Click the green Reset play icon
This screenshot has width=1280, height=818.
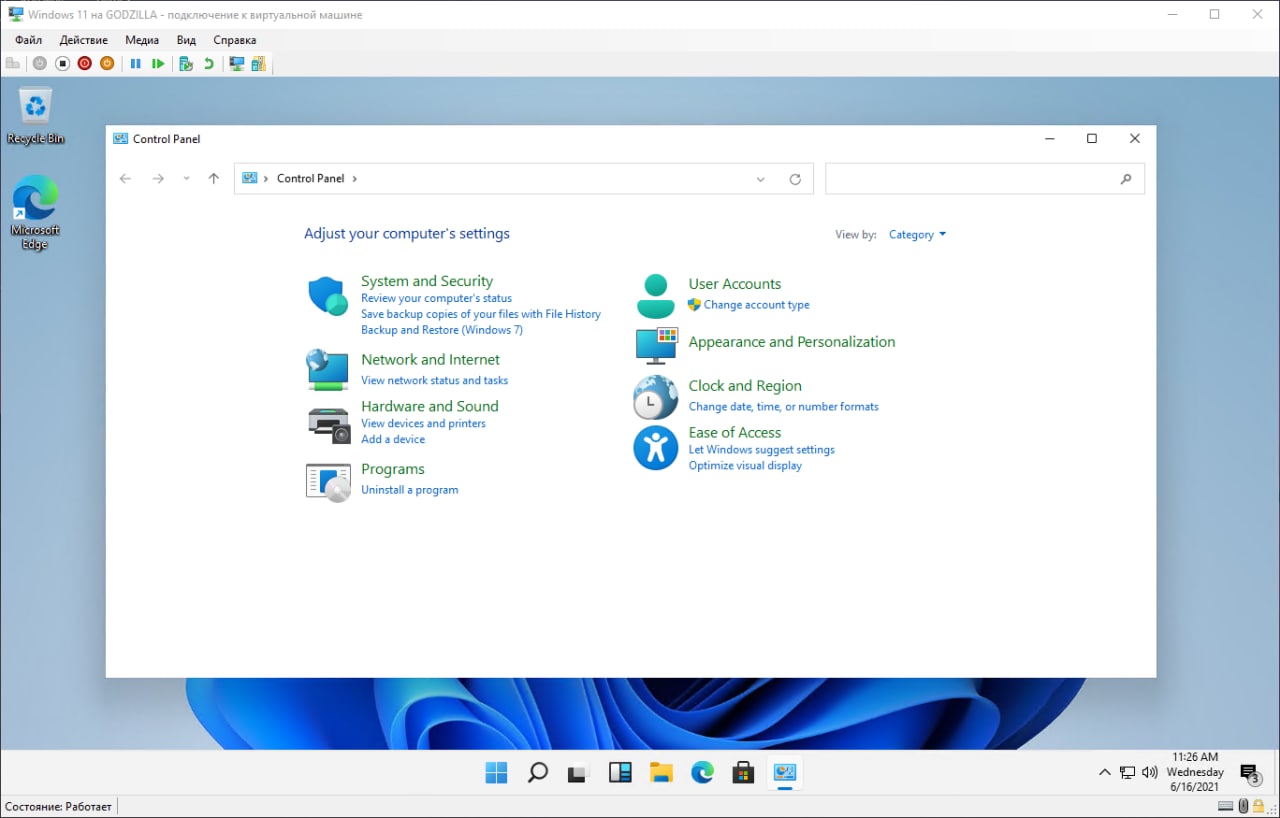click(158, 63)
